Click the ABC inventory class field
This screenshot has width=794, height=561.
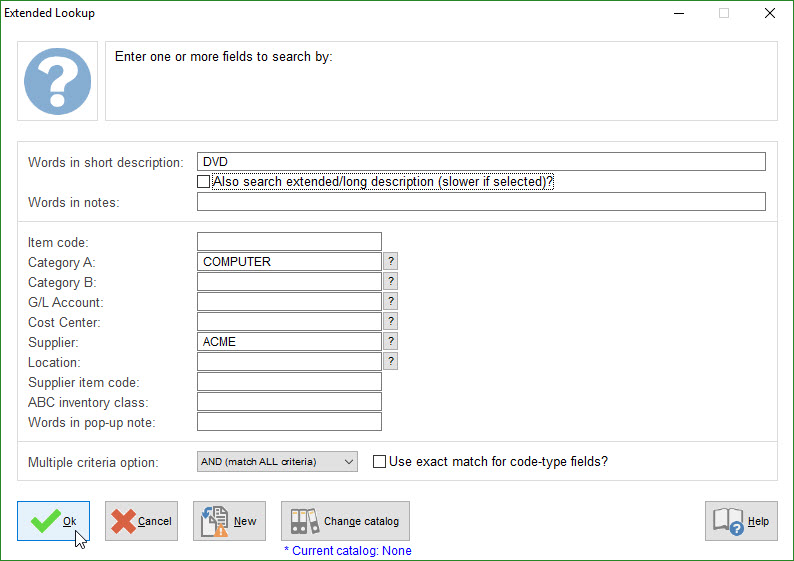289,401
